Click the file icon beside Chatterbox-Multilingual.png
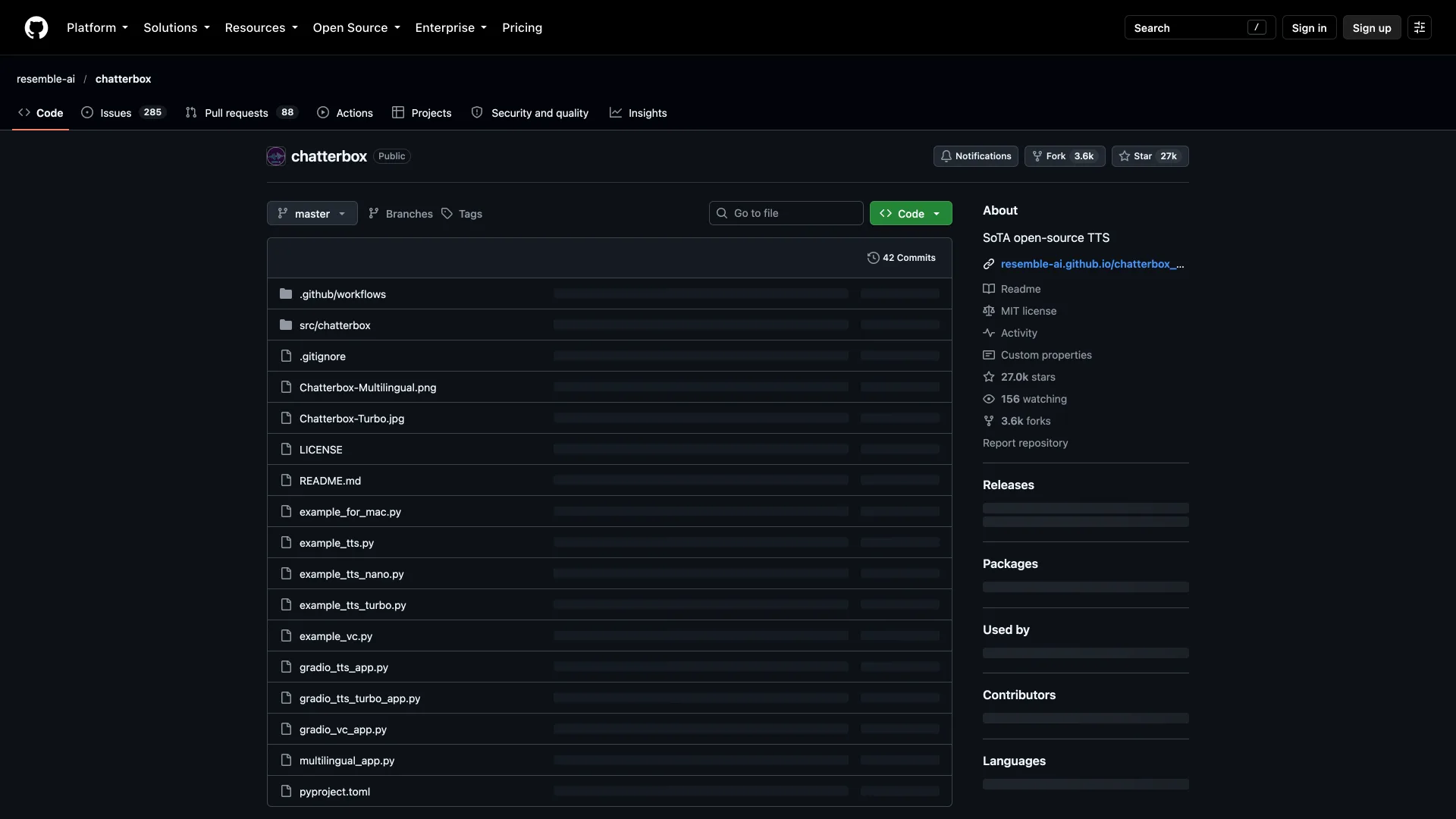Viewport: 1456px width, 819px height. (286, 388)
